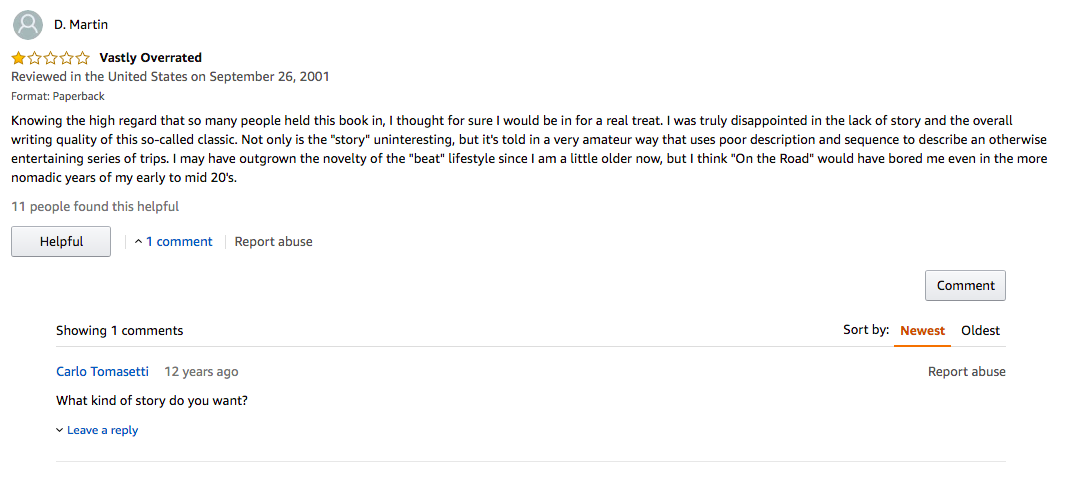Open Carlo Tomasetti's profile link
Screen dimensions: 1089x478
(x=102, y=371)
